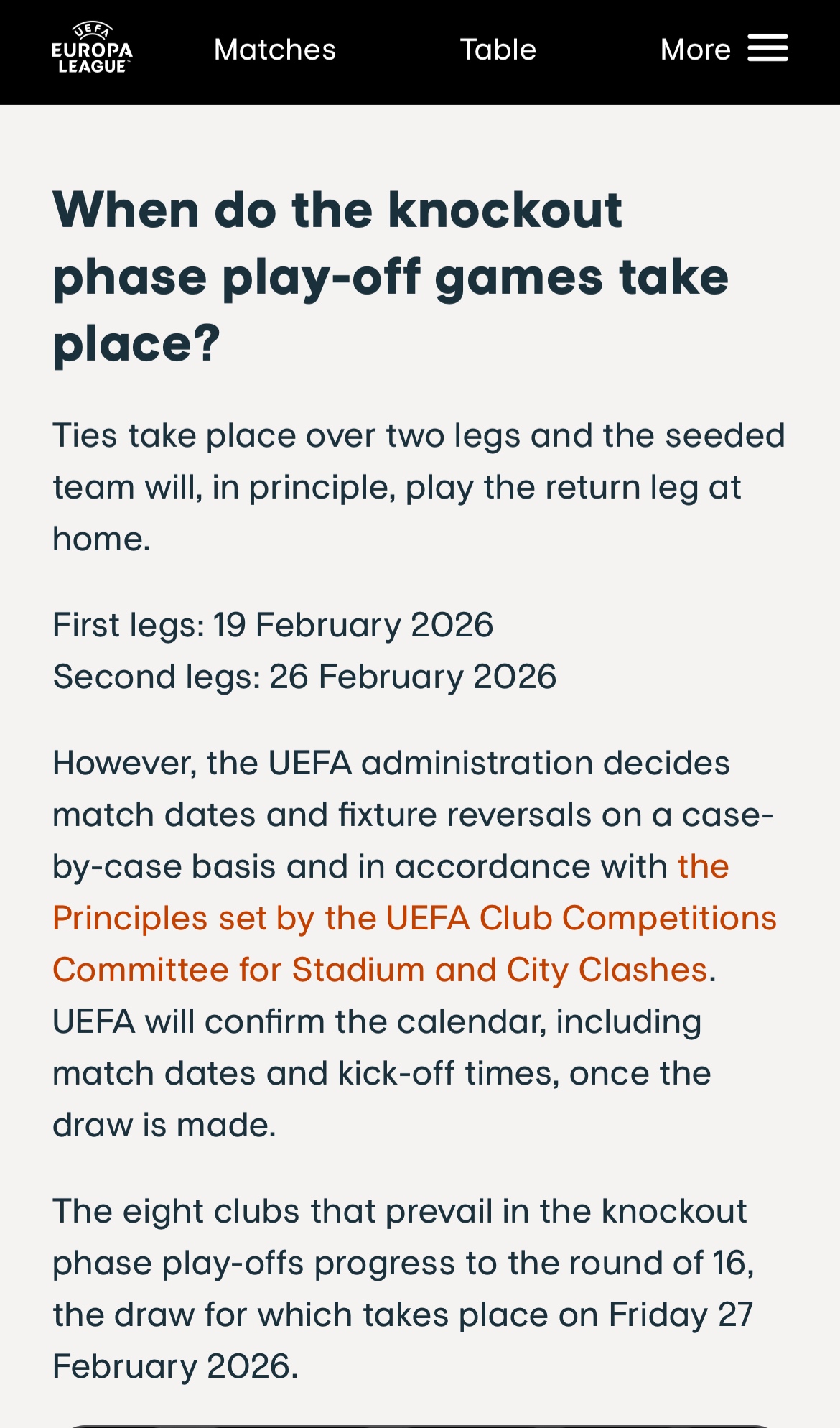Switch to the Table page
The image size is (840, 1428).
(x=498, y=50)
